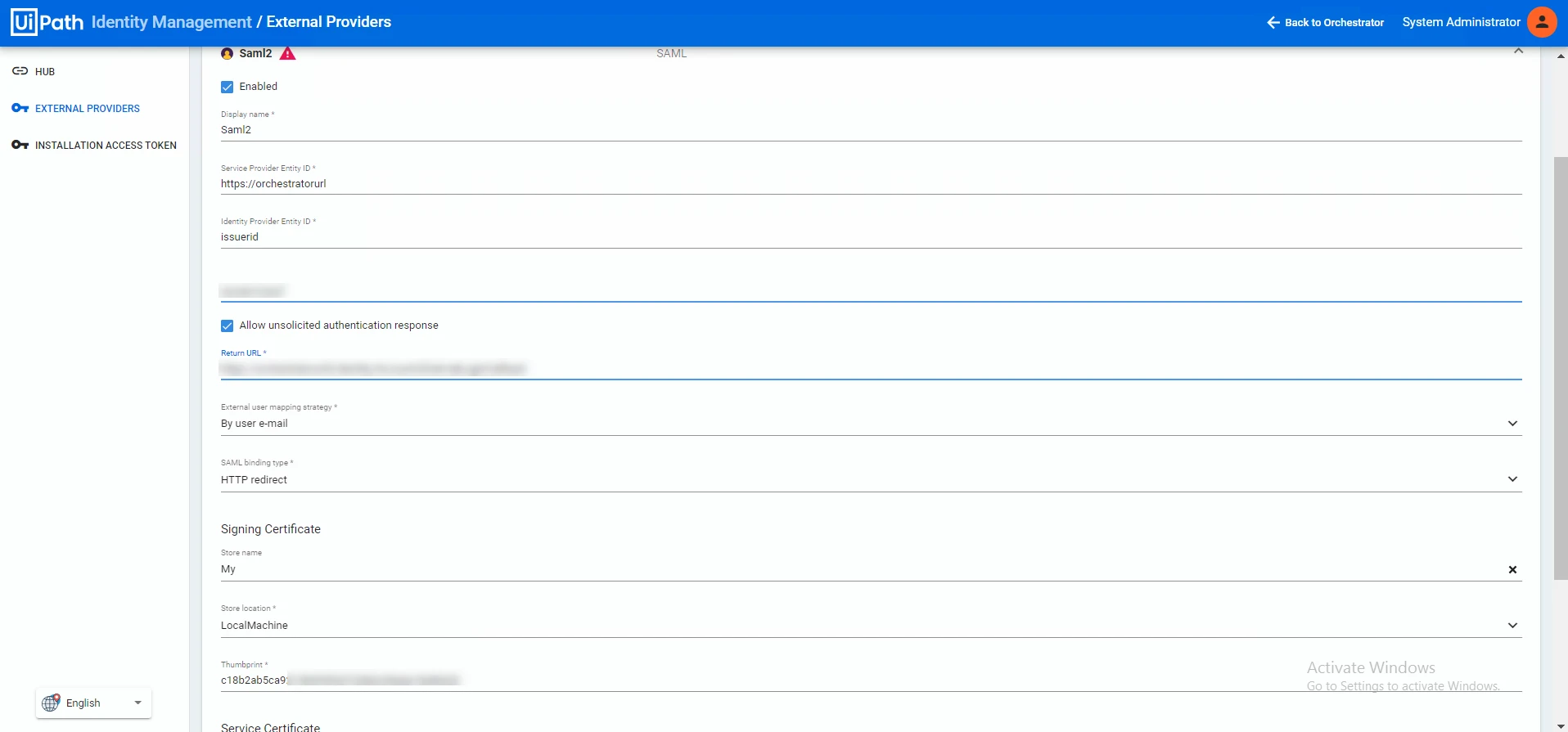Click the red warning triangle beside Saml2

click(287, 53)
